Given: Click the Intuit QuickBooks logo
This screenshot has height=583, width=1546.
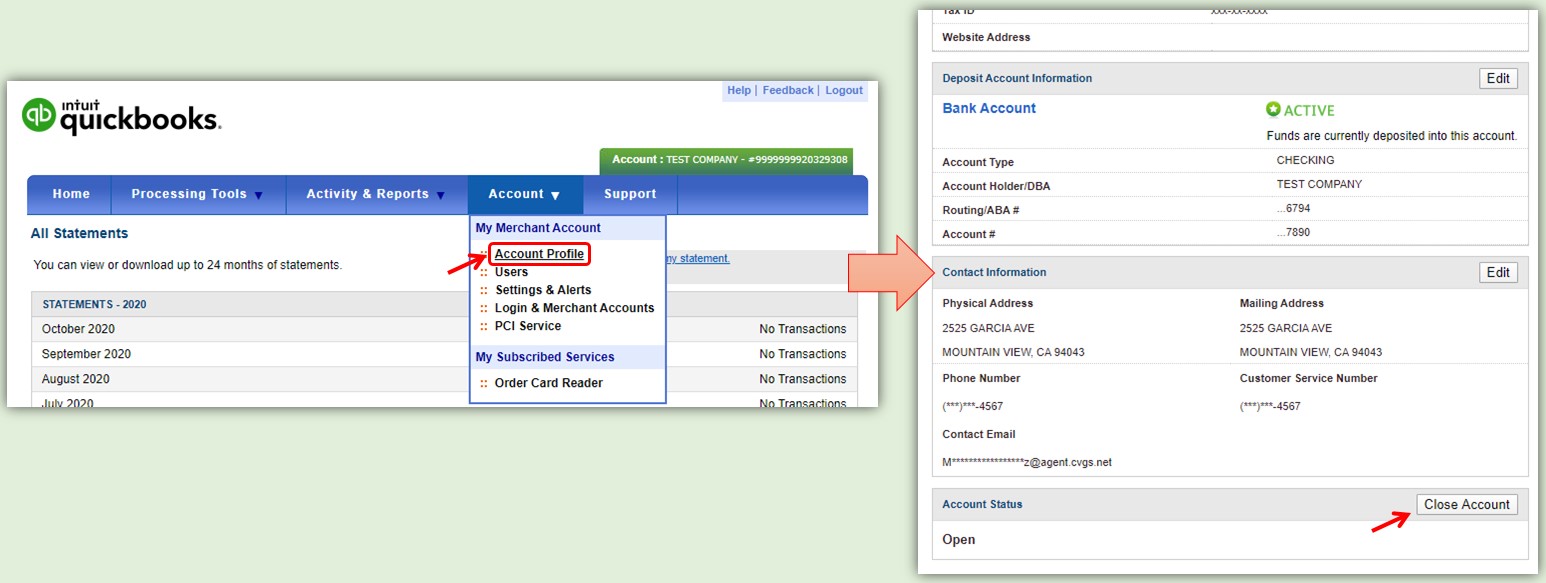Looking at the screenshot, I should pos(121,116).
